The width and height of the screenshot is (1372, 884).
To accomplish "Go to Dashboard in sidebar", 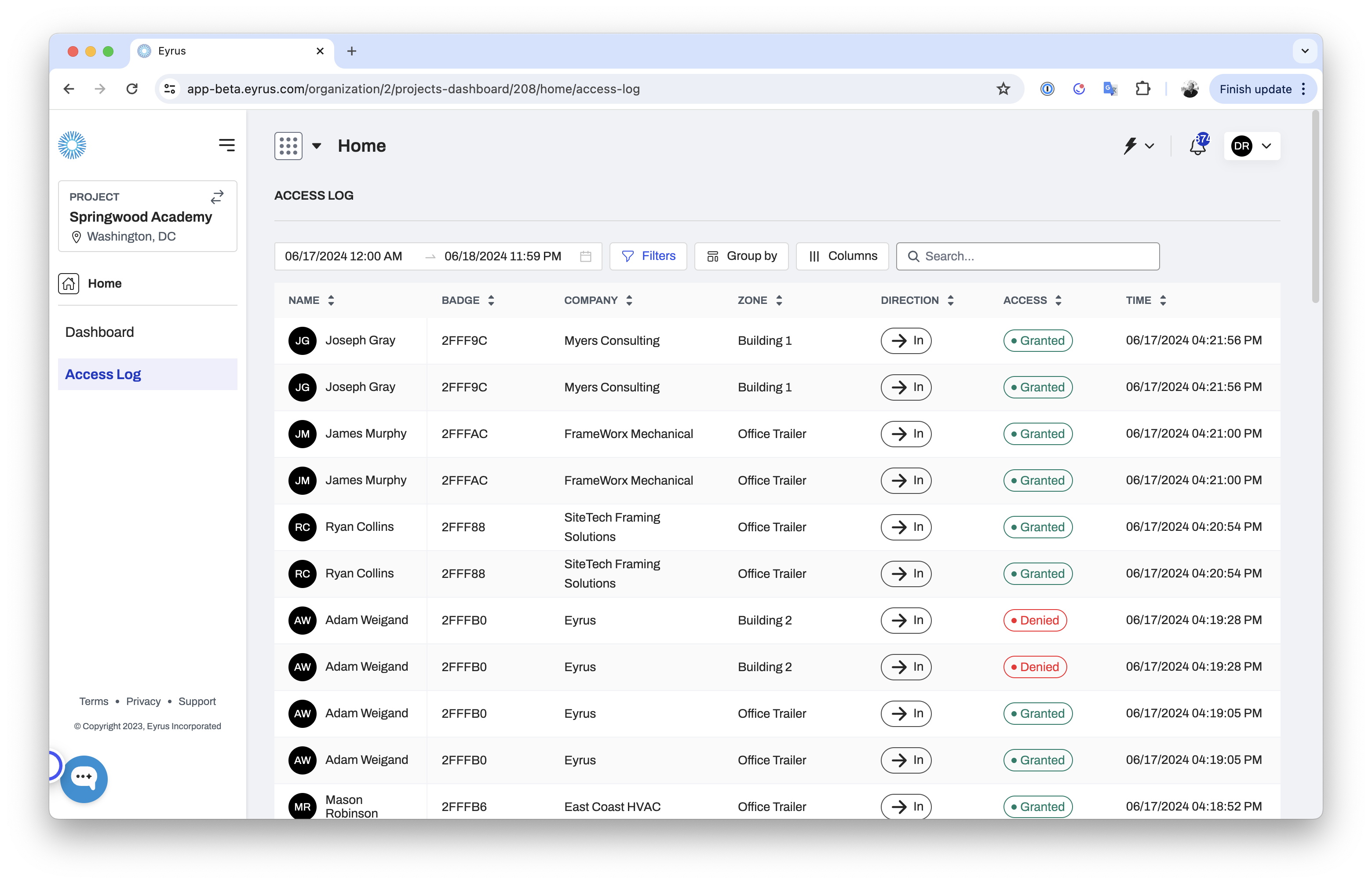I will (99, 332).
